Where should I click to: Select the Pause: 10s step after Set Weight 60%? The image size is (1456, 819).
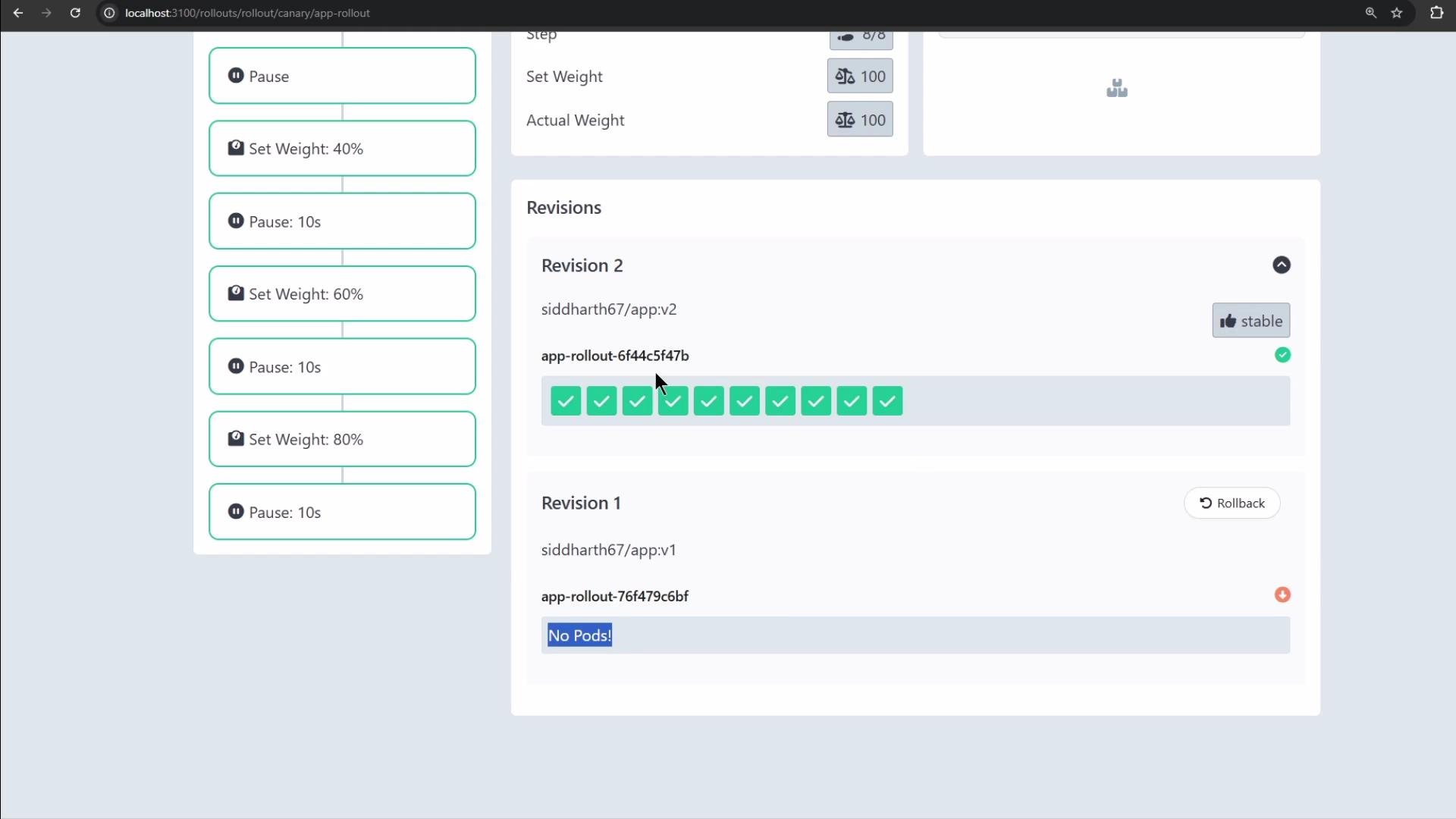[342, 366]
